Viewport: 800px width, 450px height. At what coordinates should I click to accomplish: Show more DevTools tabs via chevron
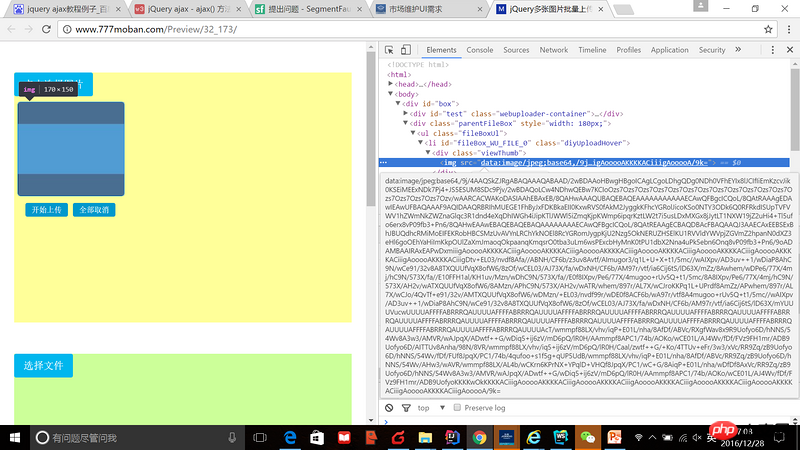coord(739,49)
